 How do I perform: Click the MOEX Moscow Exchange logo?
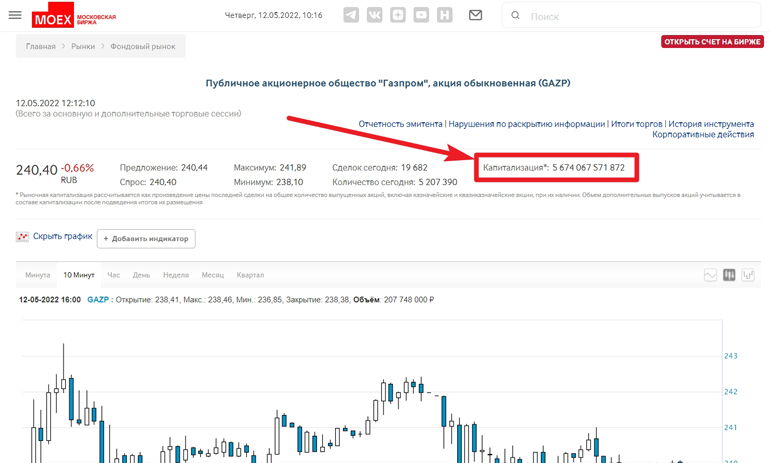tap(74, 16)
